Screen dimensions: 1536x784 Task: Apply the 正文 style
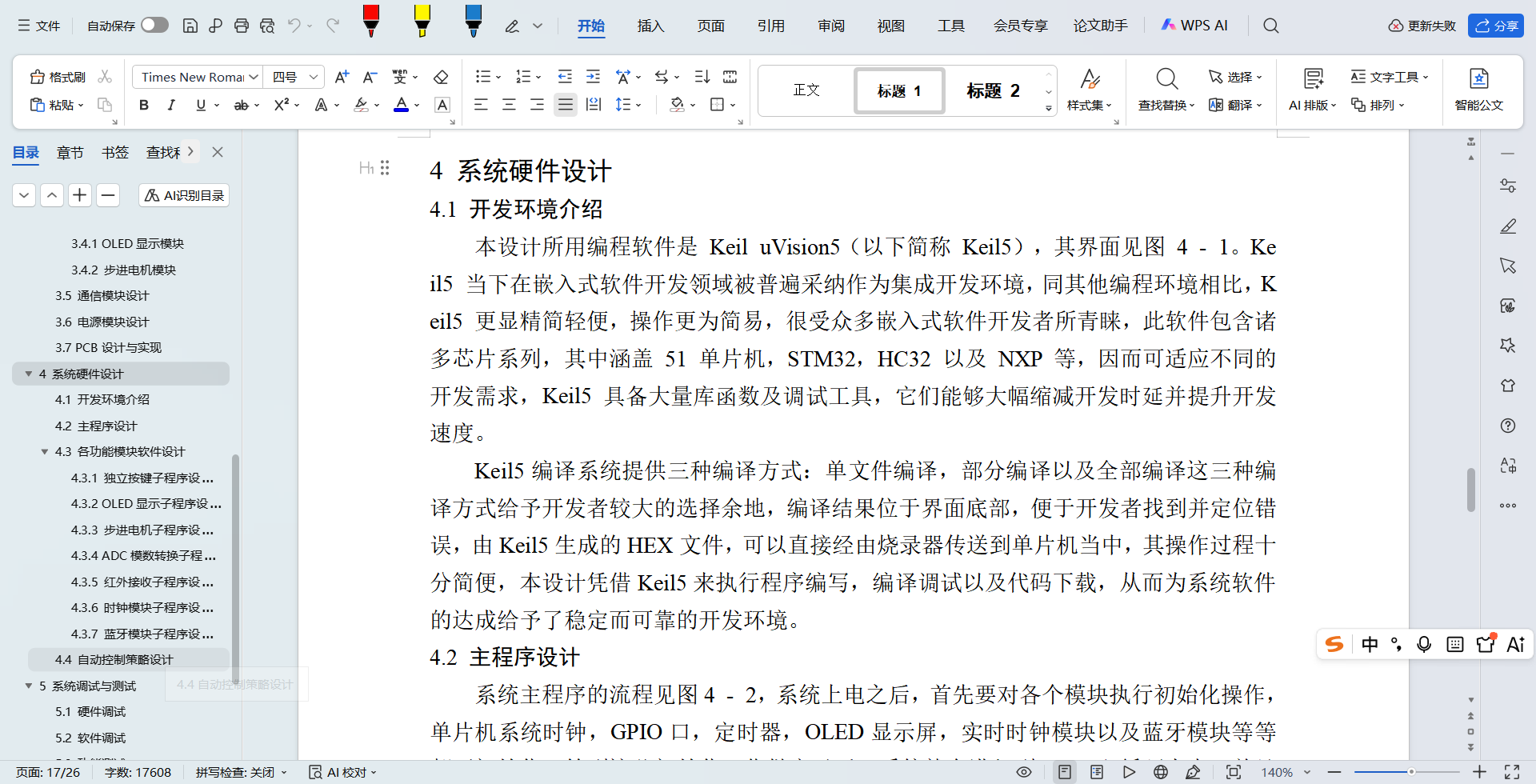(x=806, y=90)
